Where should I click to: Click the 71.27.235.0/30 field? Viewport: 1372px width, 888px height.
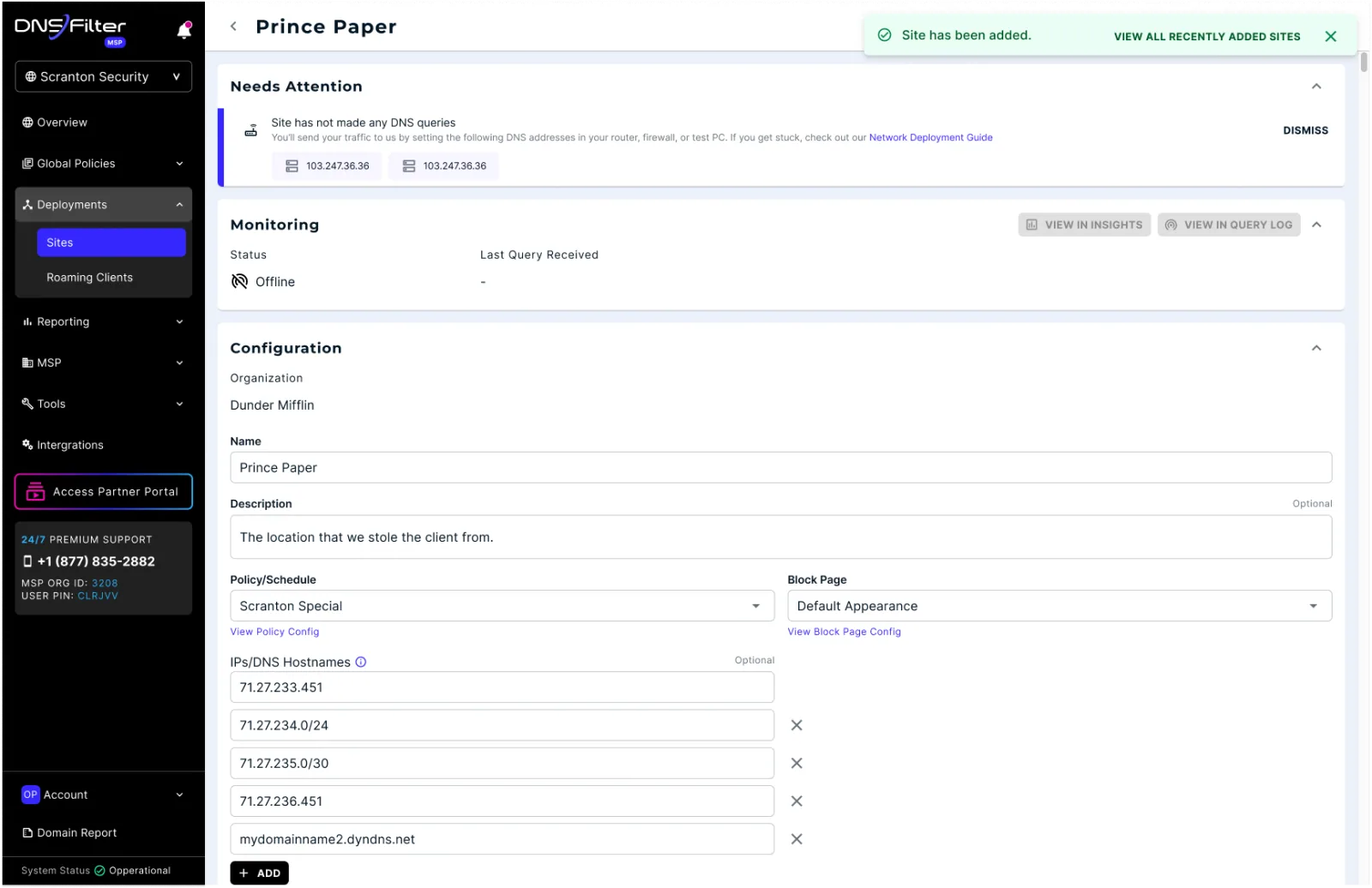point(502,764)
